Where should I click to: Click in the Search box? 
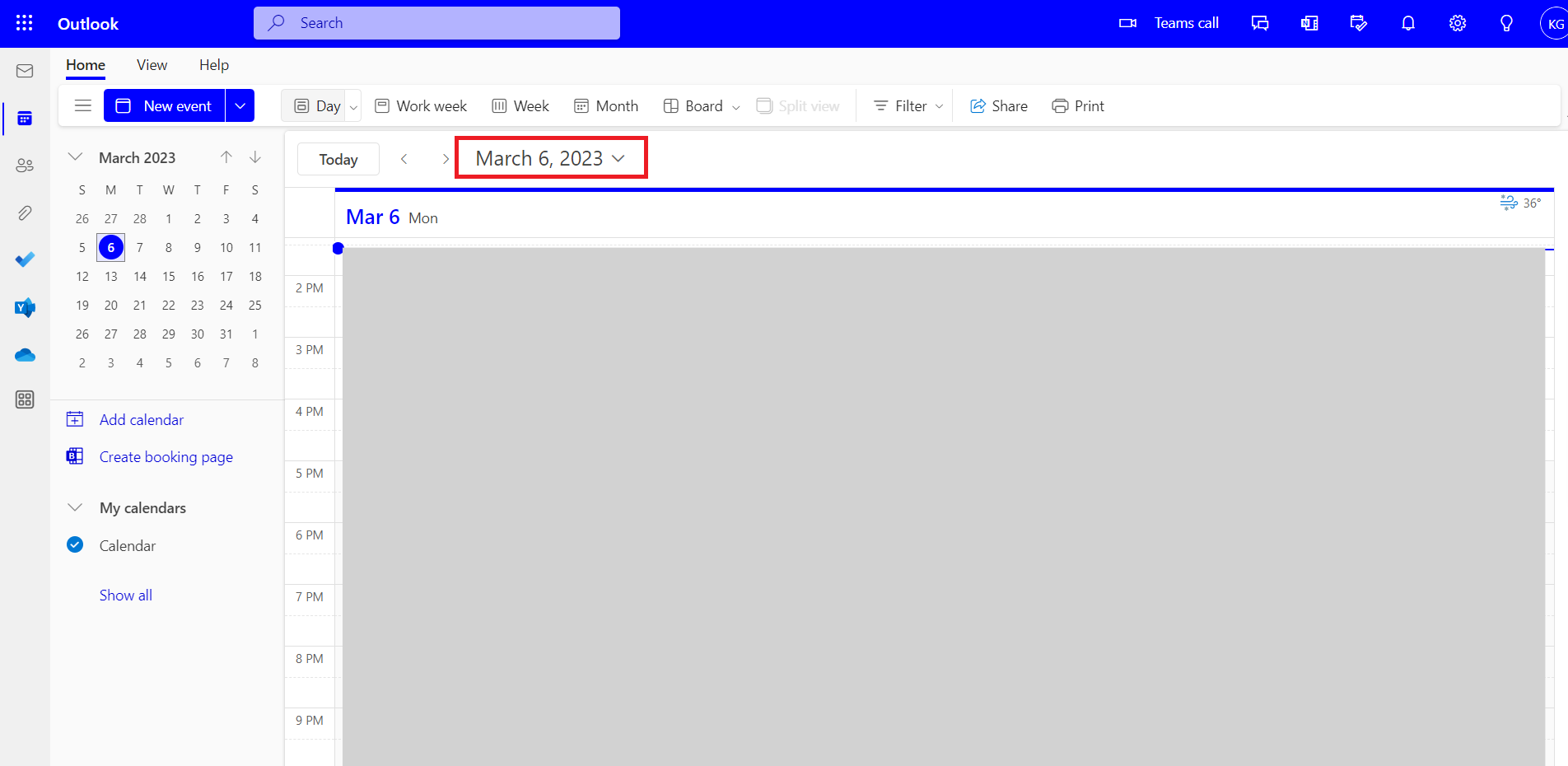click(x=436, y=23)
